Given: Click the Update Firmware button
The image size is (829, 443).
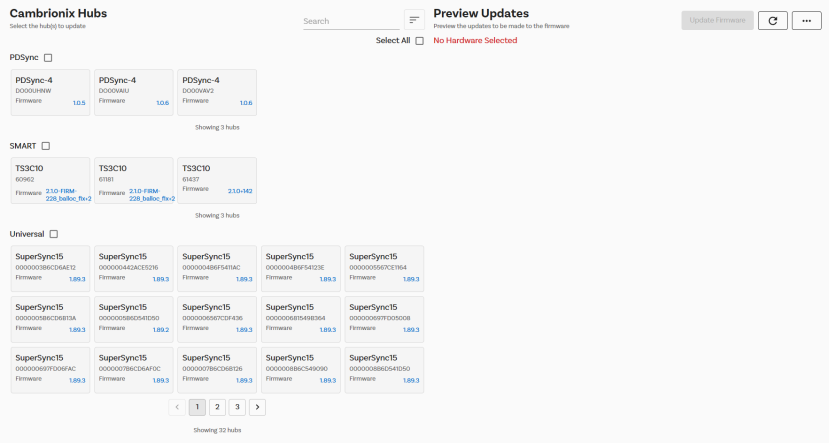Looking at the screenshot, I should [717, 21].
